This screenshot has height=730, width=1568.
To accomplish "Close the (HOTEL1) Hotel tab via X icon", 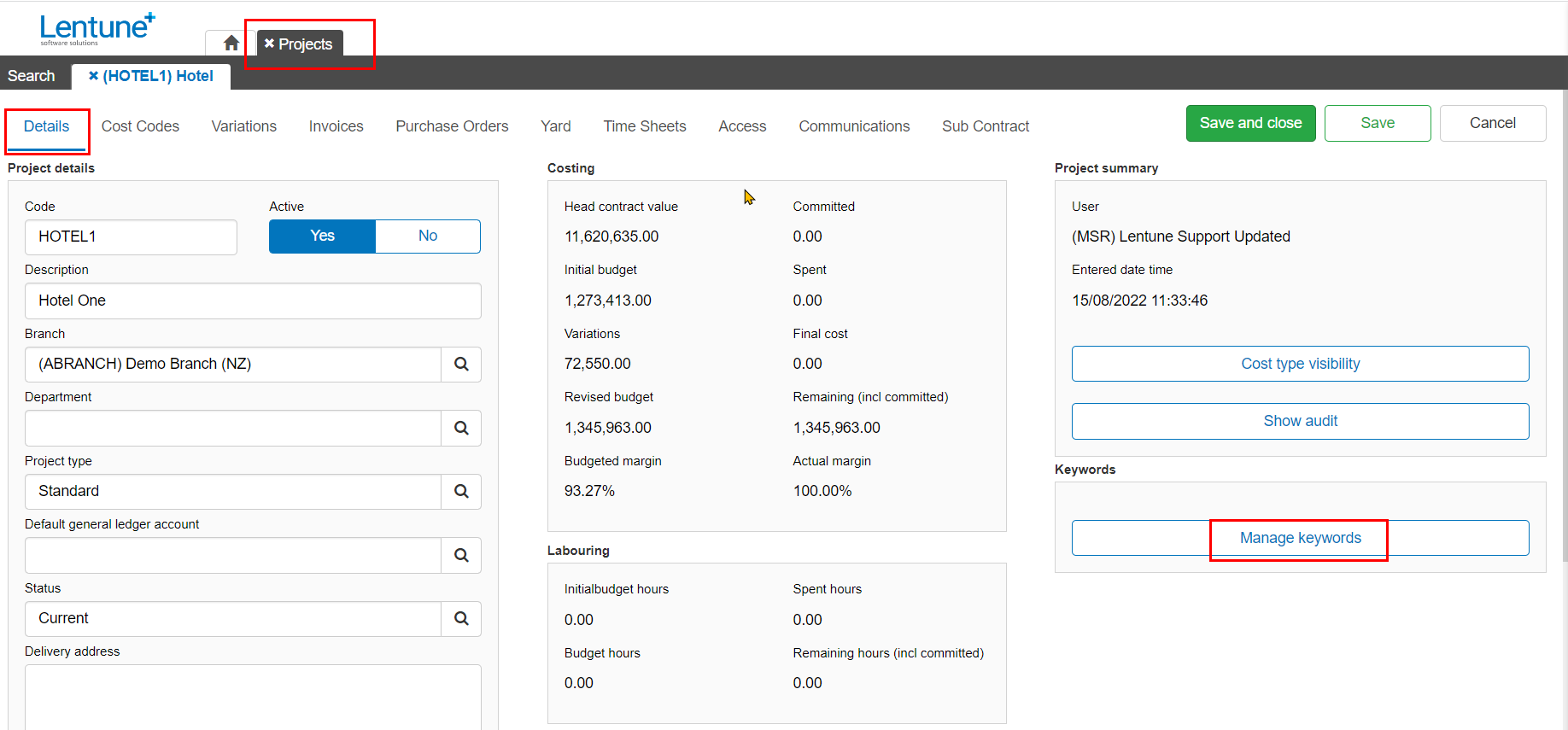I will [93, 76].
